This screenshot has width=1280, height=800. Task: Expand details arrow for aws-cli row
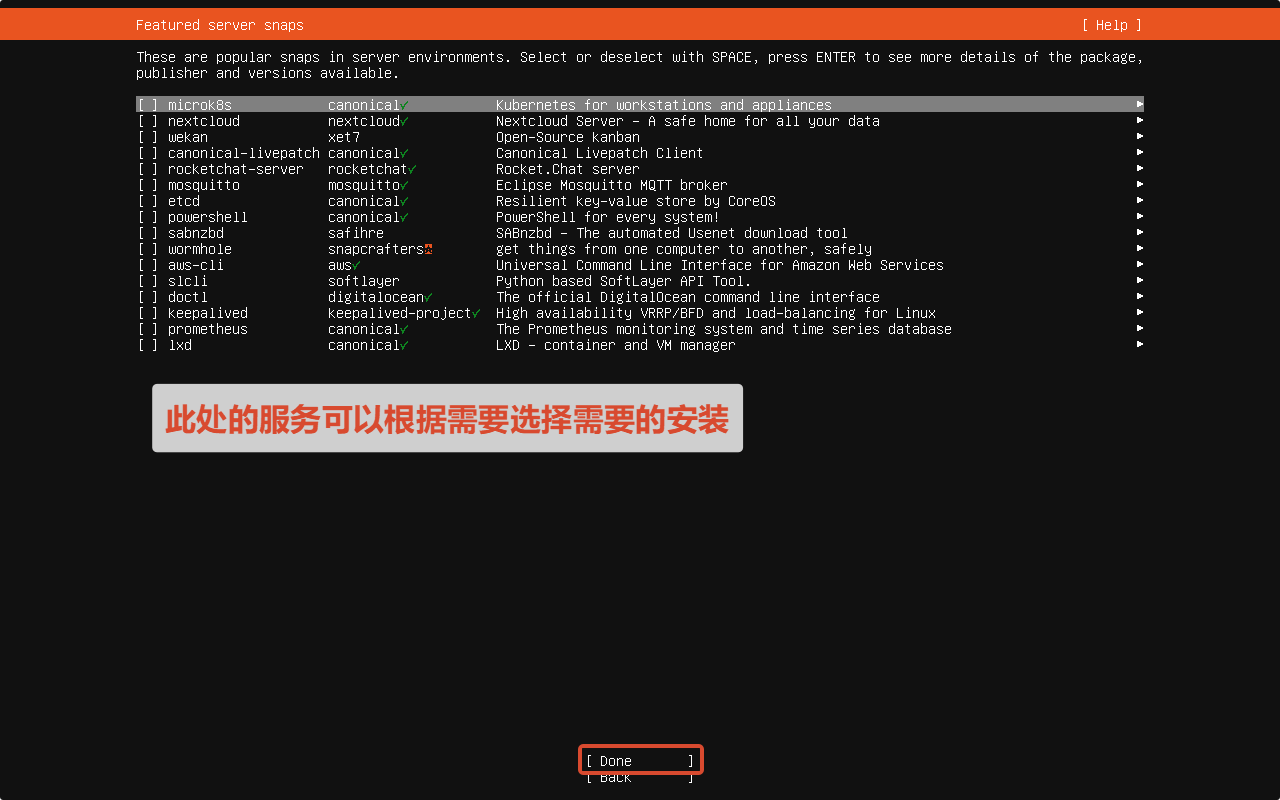1140,264
